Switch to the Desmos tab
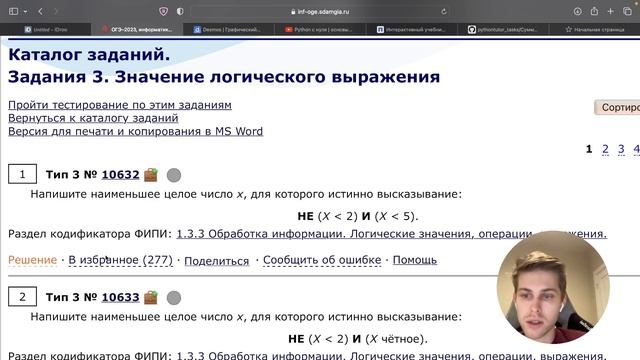Viewport: 640px width, 360px height. [x=229, y=29]
